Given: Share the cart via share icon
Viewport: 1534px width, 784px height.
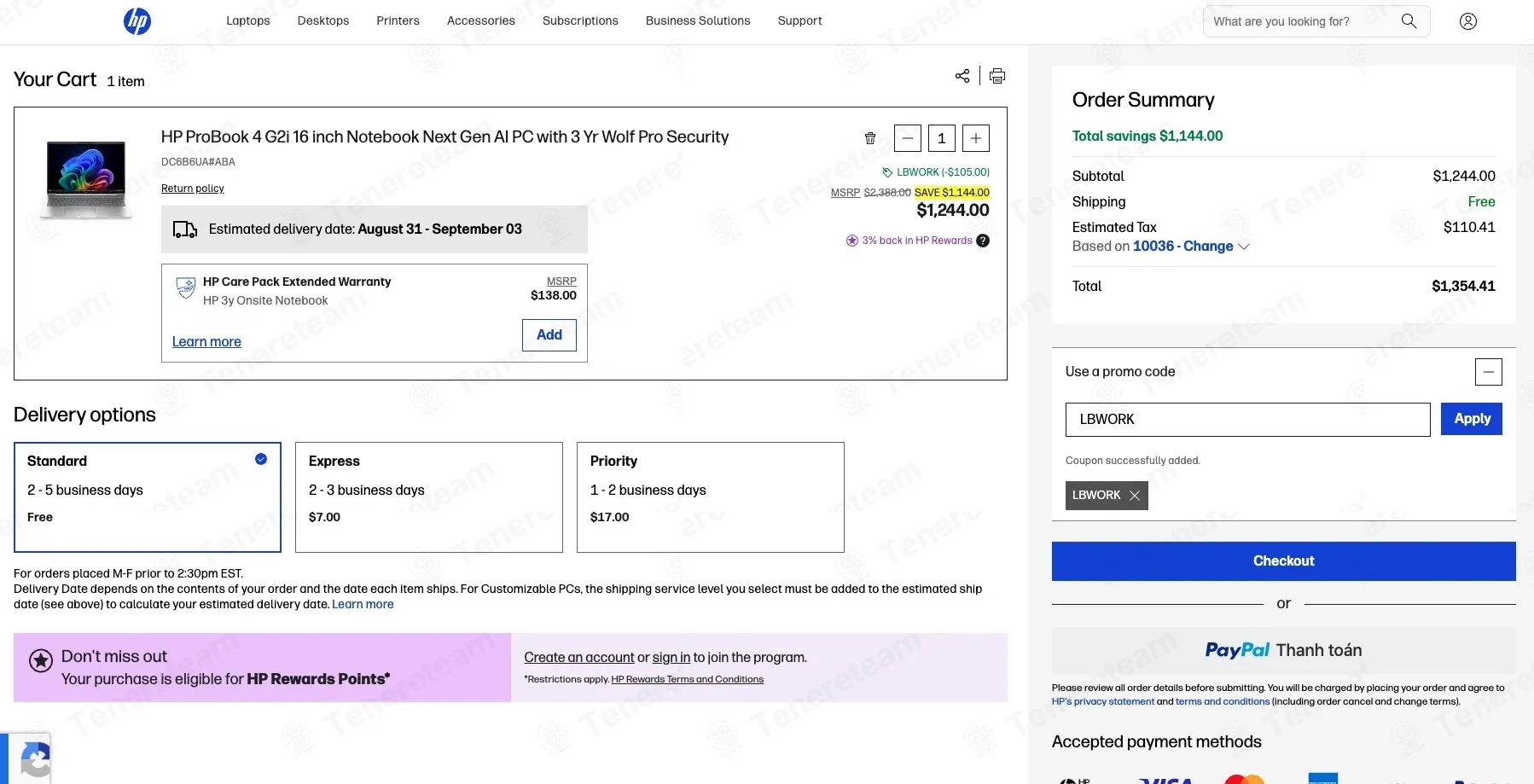Looking at the screenshot, I should click(962, 76).
